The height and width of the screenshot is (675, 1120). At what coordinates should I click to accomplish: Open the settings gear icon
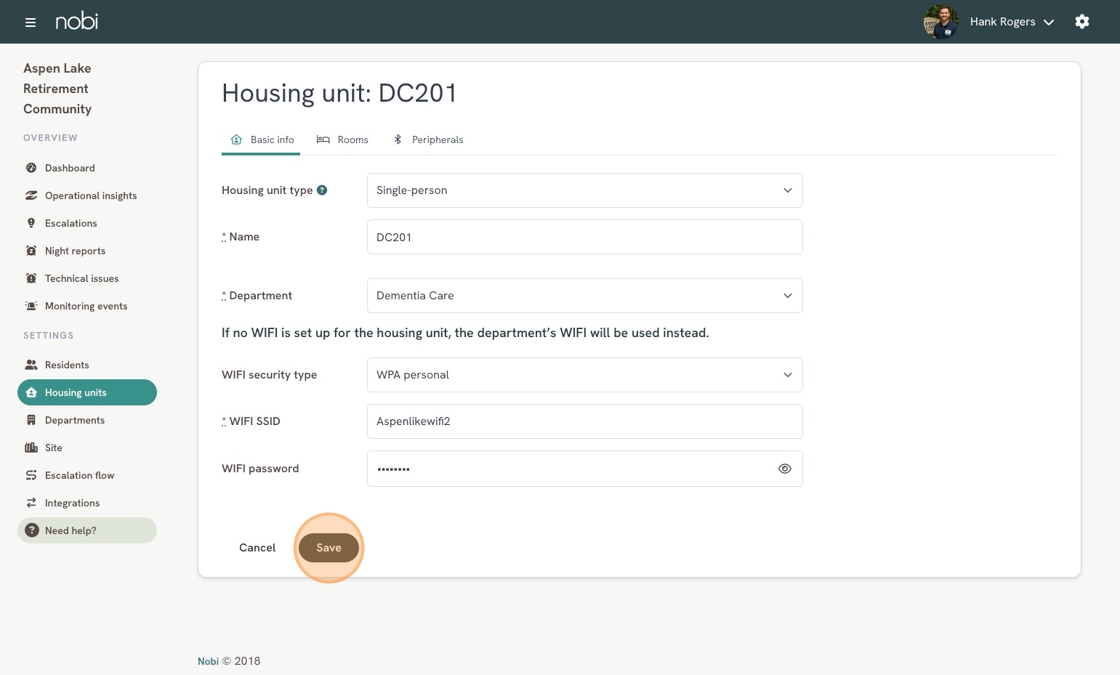click(1082, 22)
